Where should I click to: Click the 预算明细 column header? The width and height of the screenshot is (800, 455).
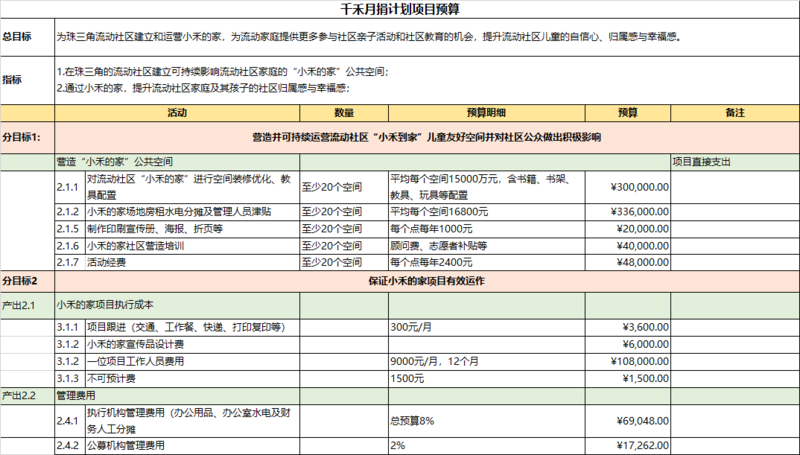click(487, 113)
